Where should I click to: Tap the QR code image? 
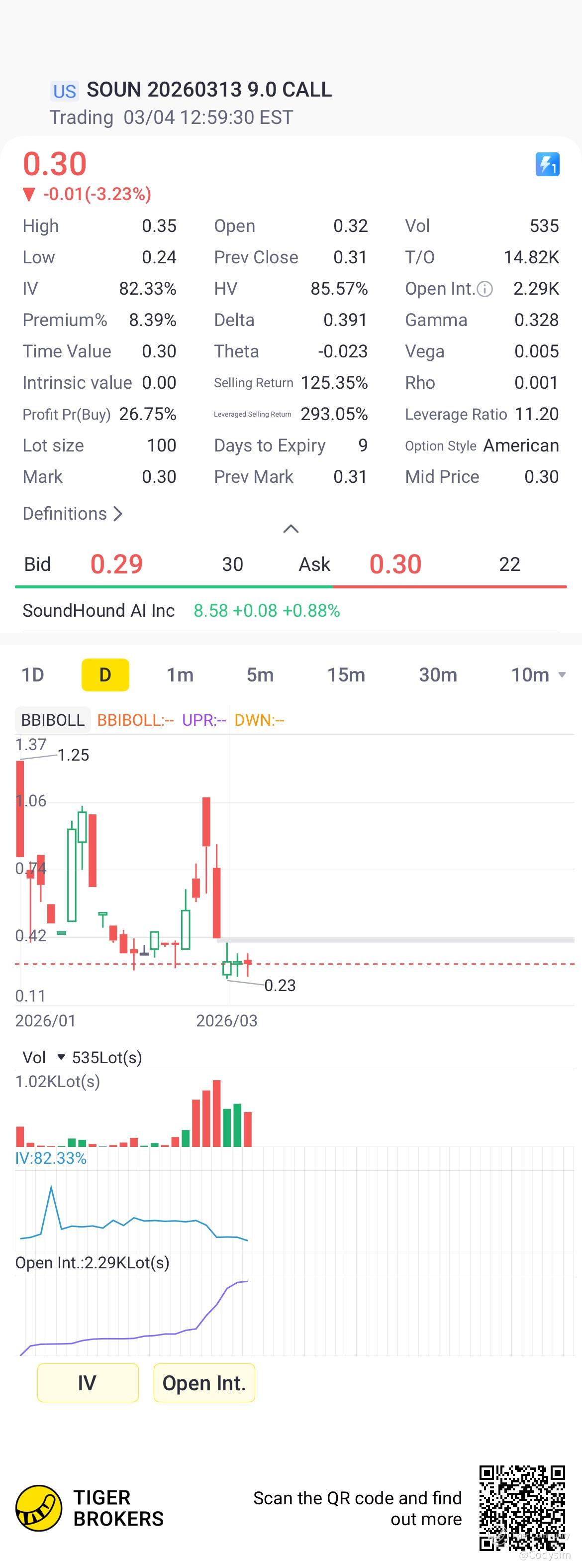point(522,1507)
